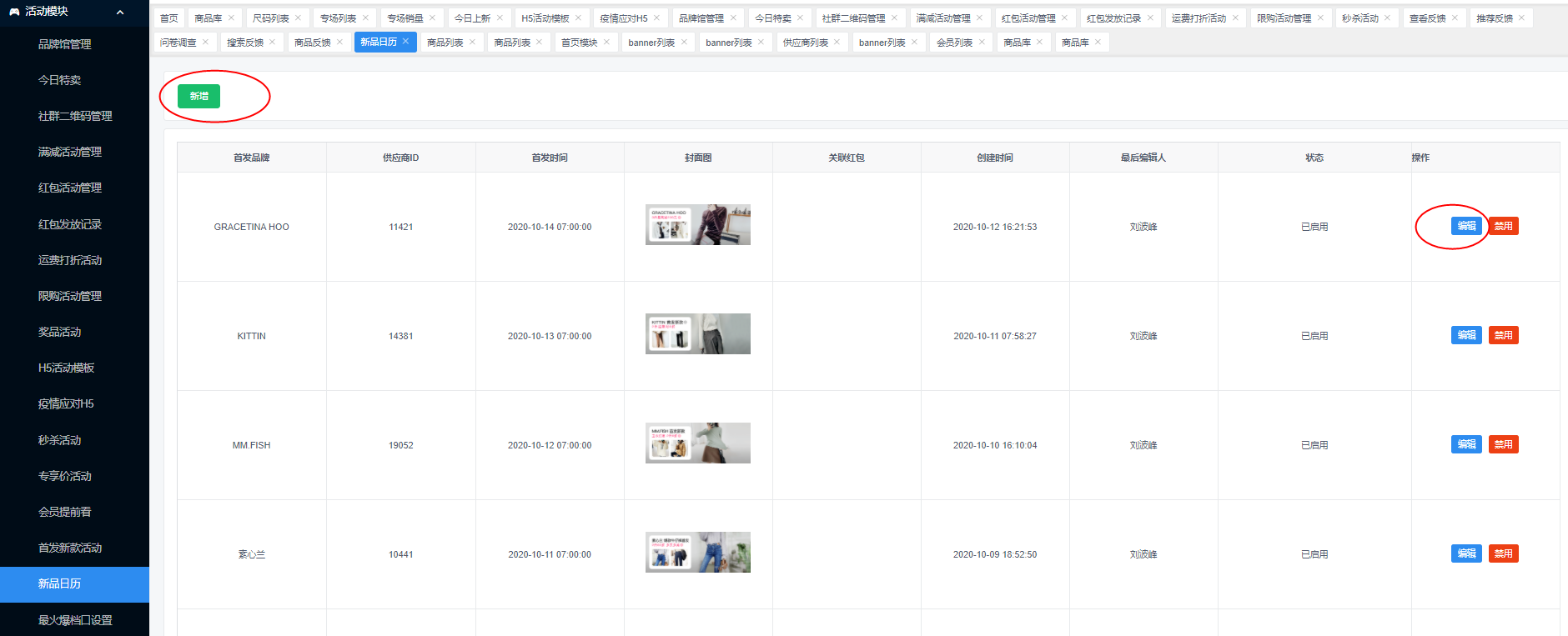Click the green 新增 button

click(199, 96)
